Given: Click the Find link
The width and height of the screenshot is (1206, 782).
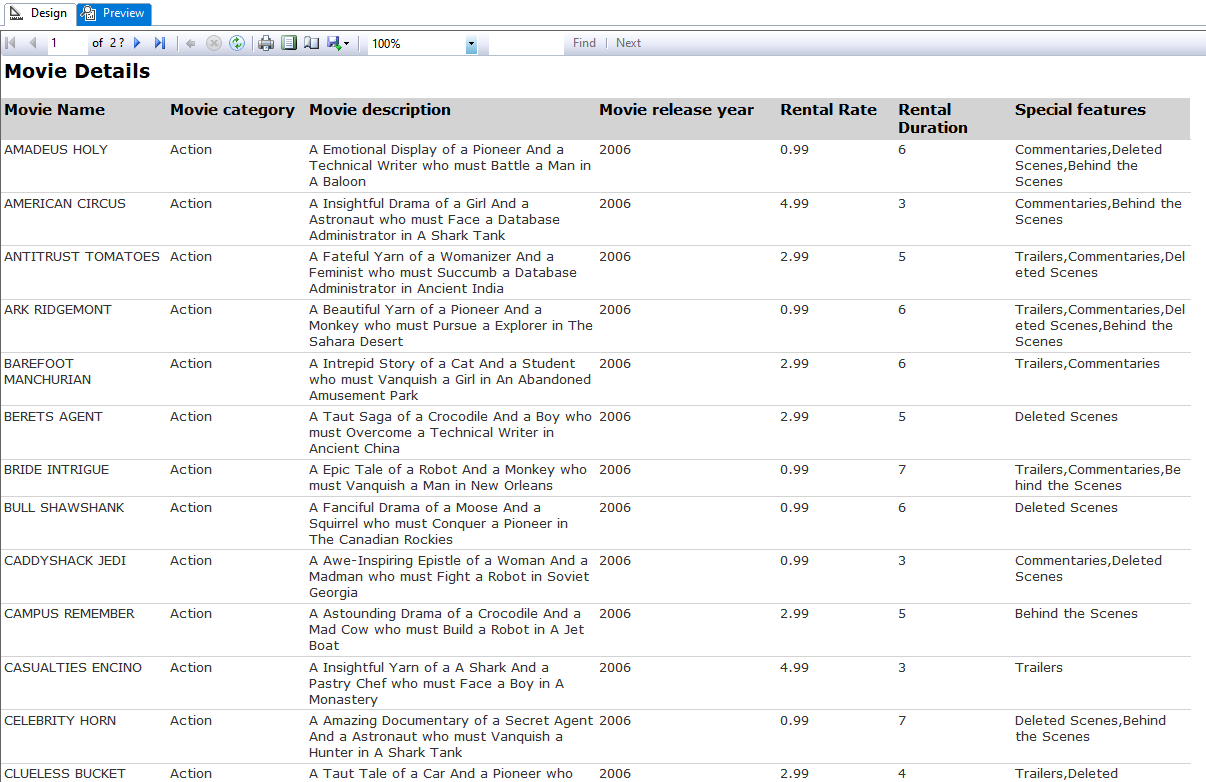Looking at the screenshot, I should tap(584, 43).
